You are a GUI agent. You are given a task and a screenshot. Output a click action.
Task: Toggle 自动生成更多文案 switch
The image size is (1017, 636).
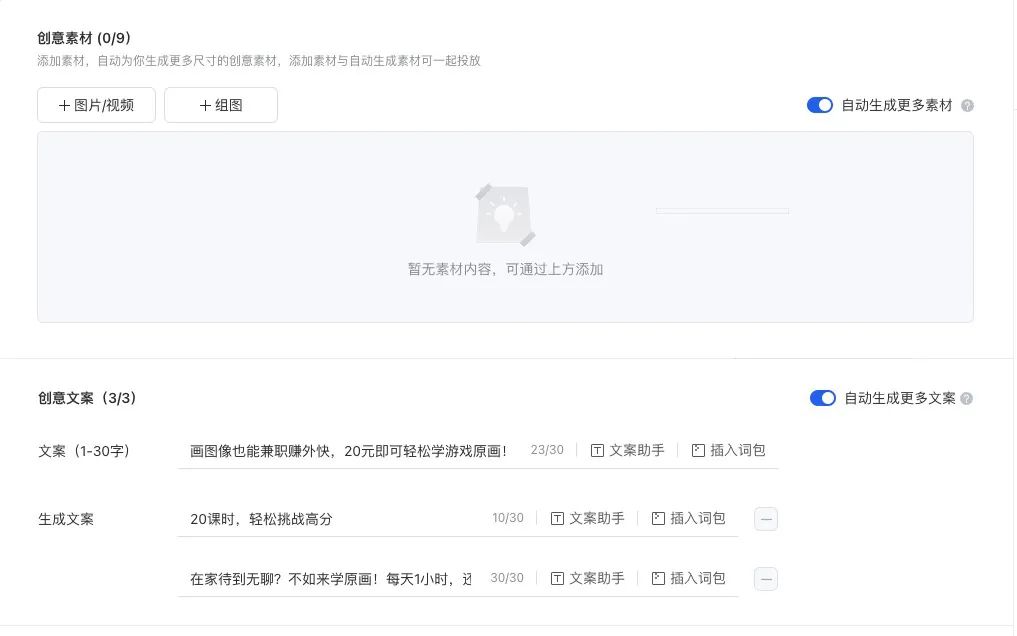[822, 398]
